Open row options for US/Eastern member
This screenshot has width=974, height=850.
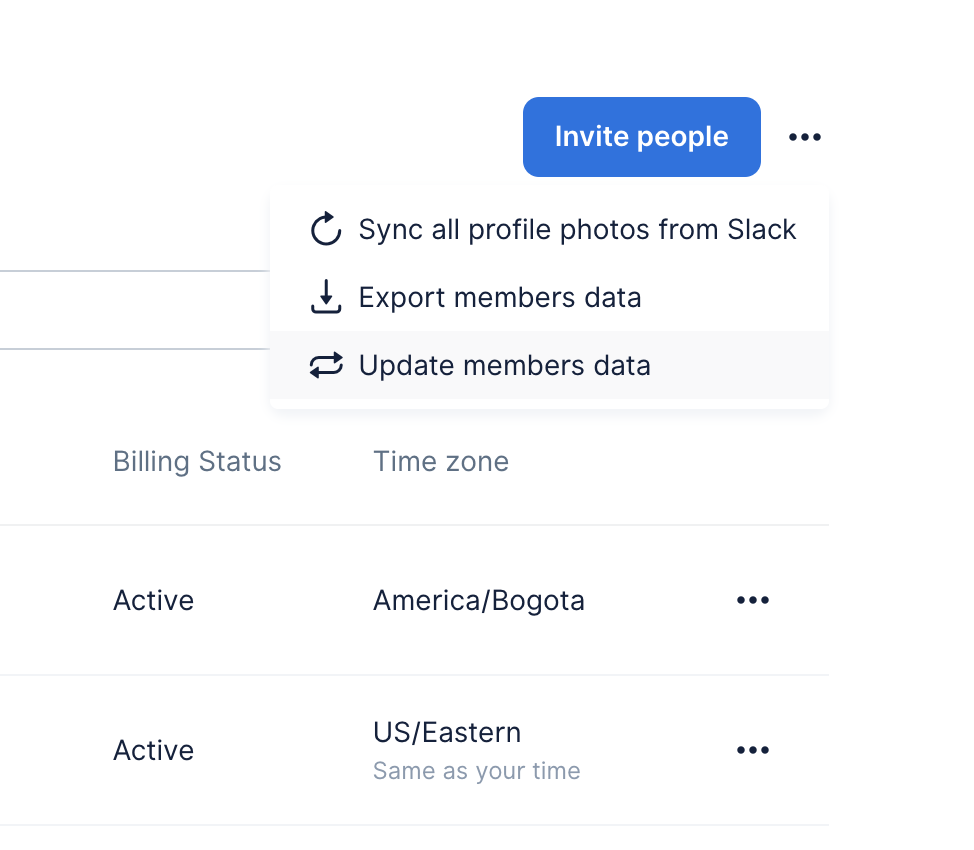coord(752,750)
